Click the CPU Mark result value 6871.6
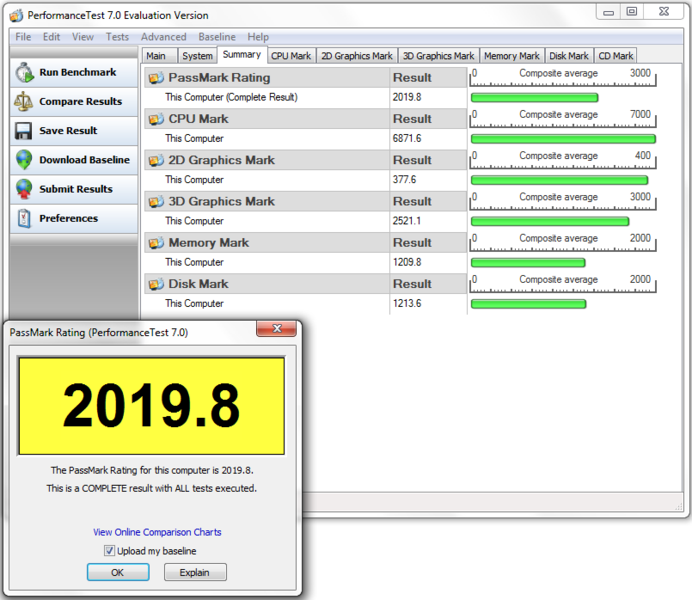 click(407, 139)
